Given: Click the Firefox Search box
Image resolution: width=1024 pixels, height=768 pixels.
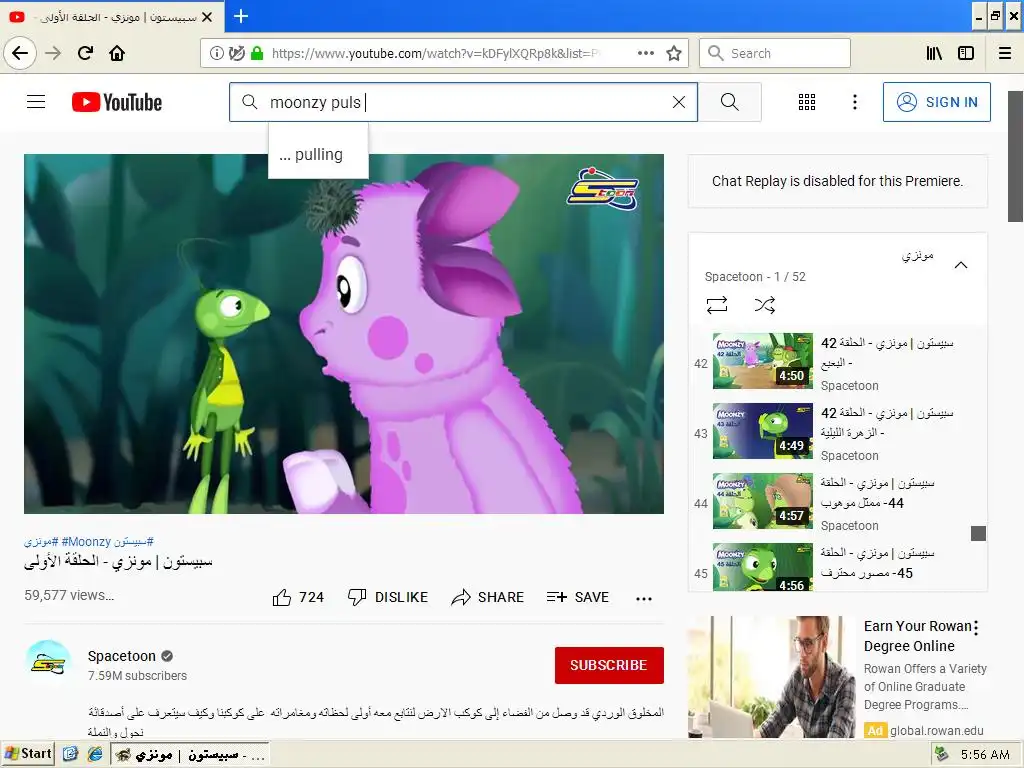Looking at the screenshot, I should [x=775, y=54].
